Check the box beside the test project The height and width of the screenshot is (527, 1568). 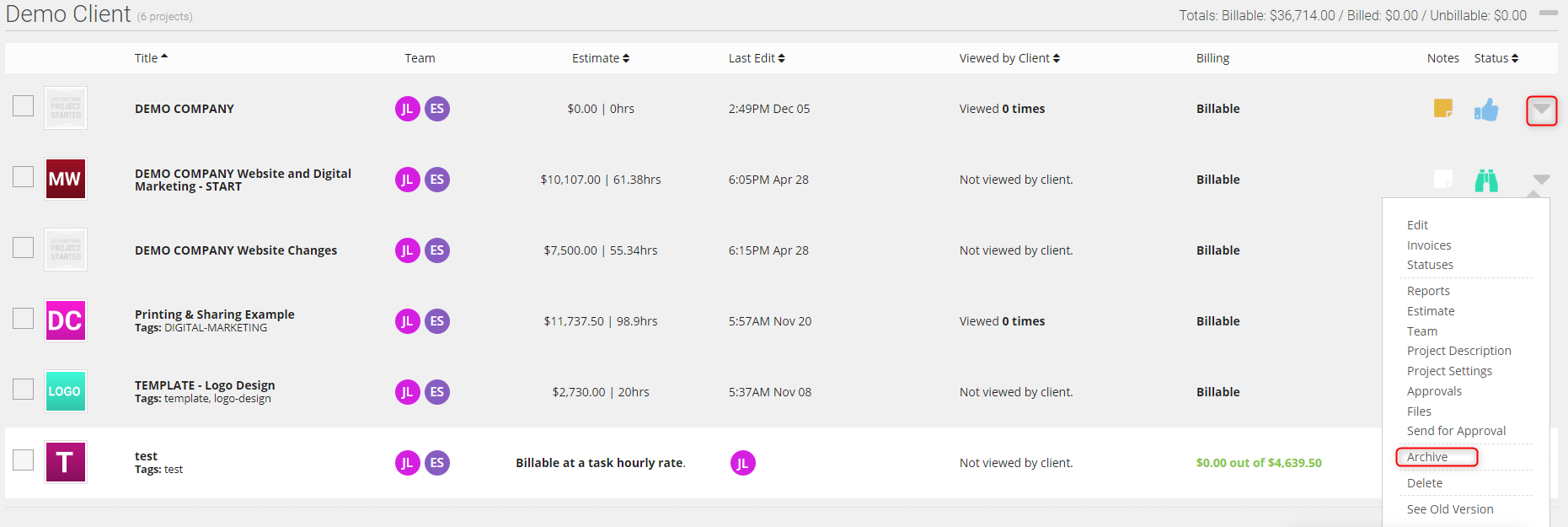[x=24, y=460]
